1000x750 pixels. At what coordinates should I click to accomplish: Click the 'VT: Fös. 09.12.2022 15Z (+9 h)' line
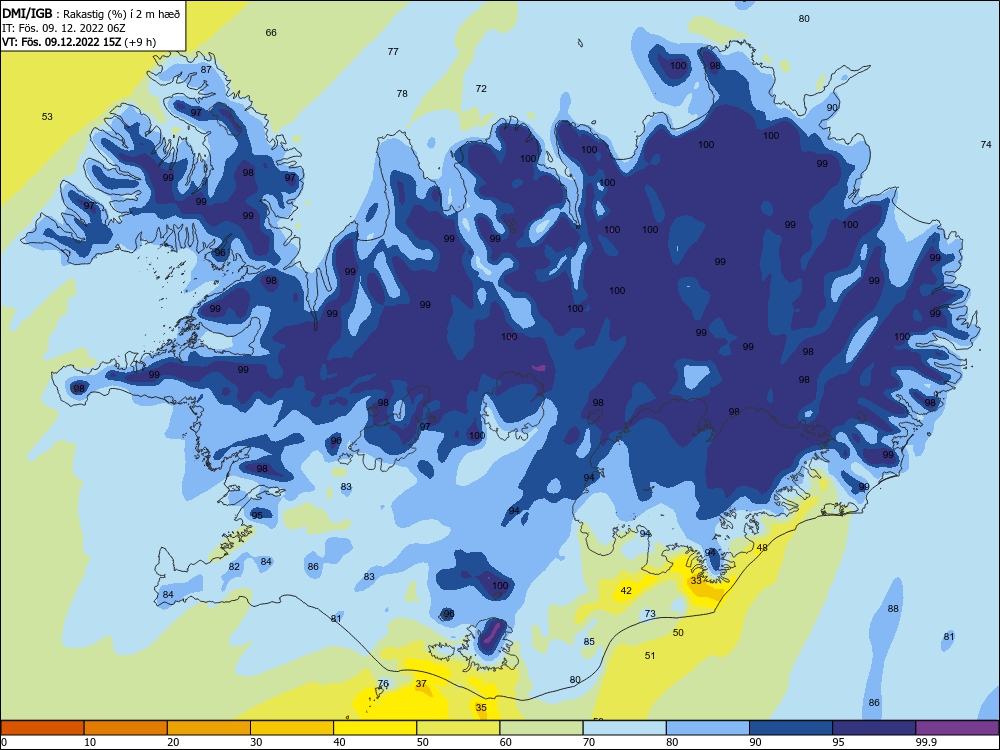[x=78, y=42]
